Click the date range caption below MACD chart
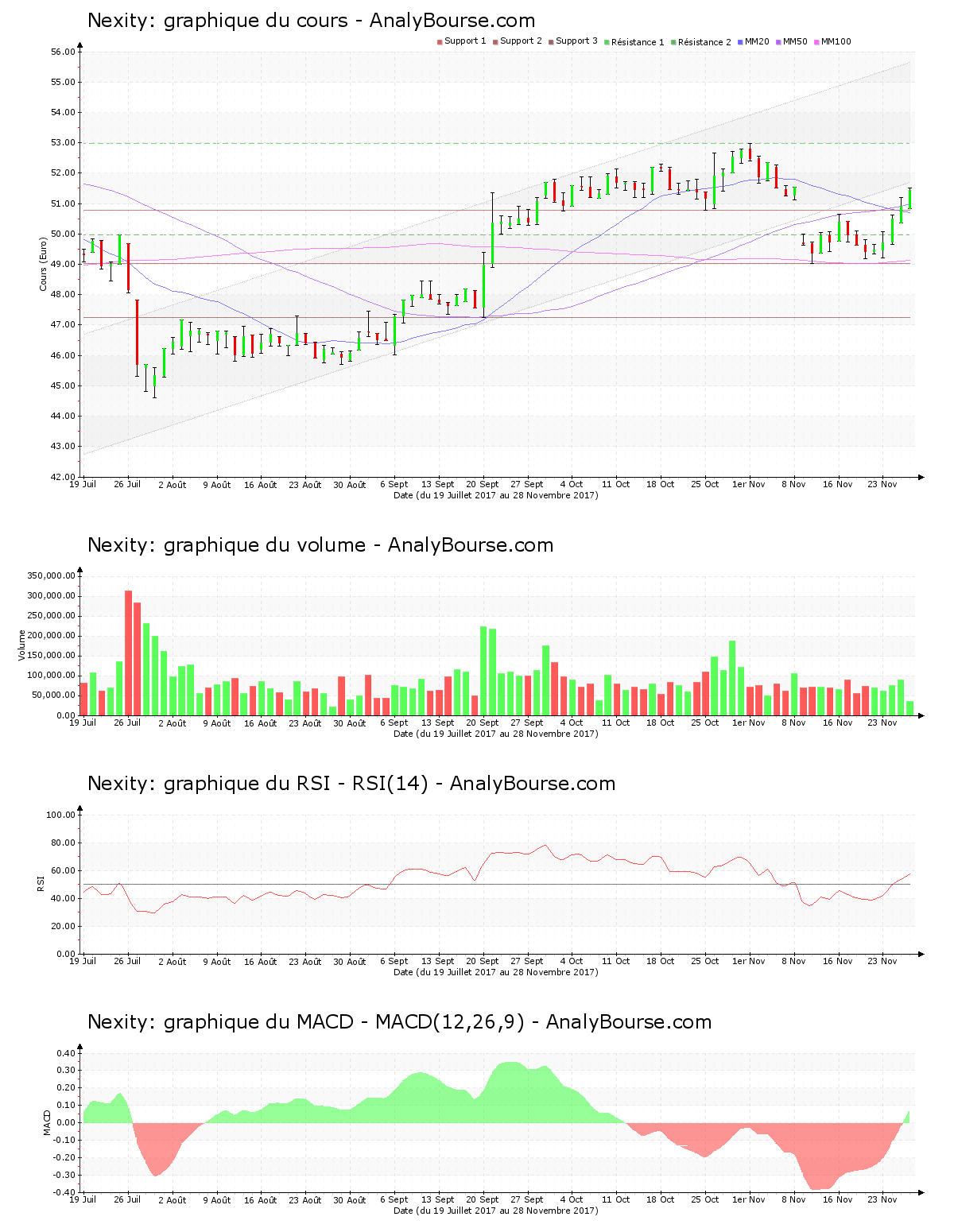Image resolution: width=954 pixels, height=1232 pixels. (496, 1211)
